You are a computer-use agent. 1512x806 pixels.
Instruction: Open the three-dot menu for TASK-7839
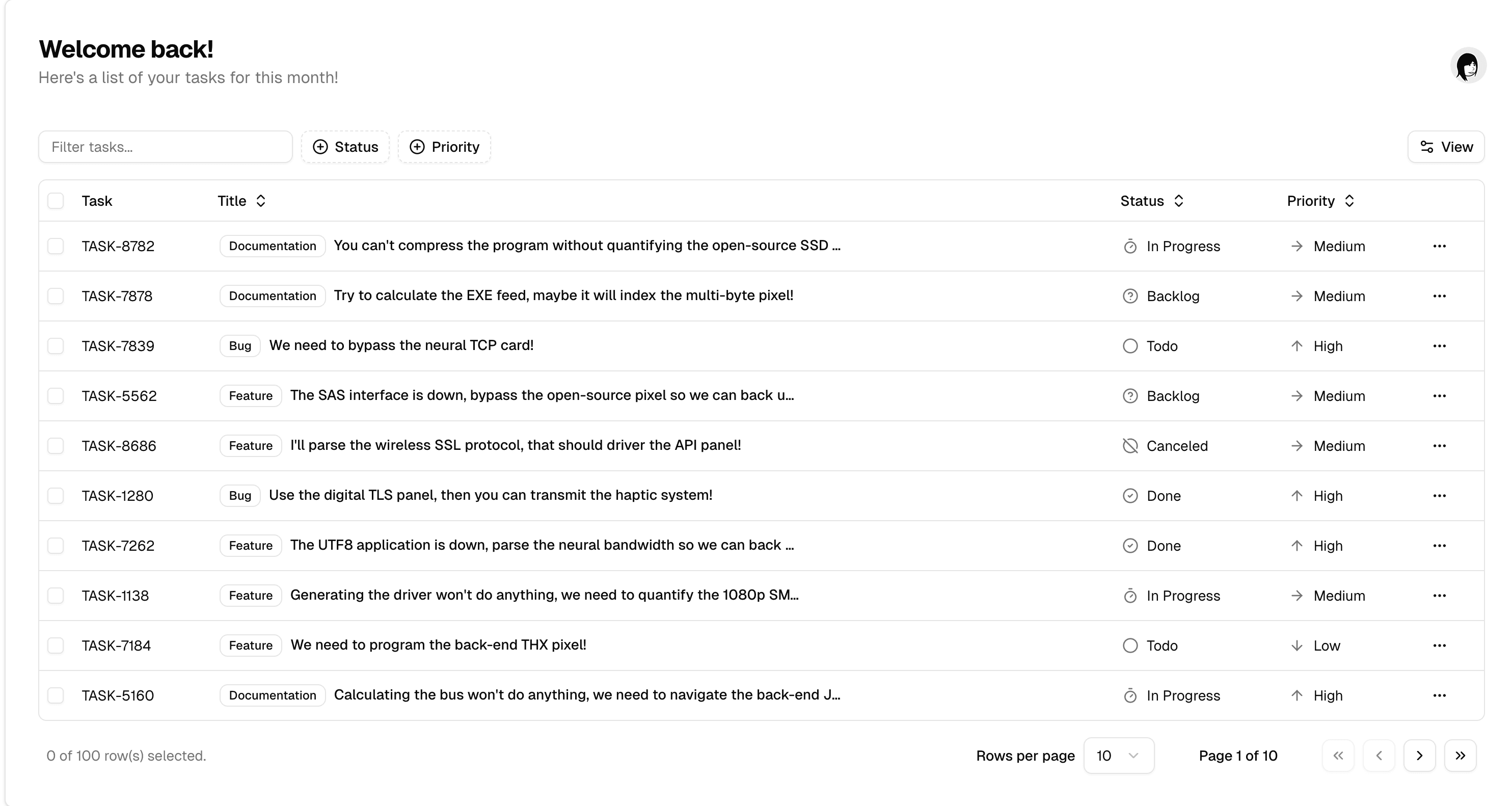1439,346
